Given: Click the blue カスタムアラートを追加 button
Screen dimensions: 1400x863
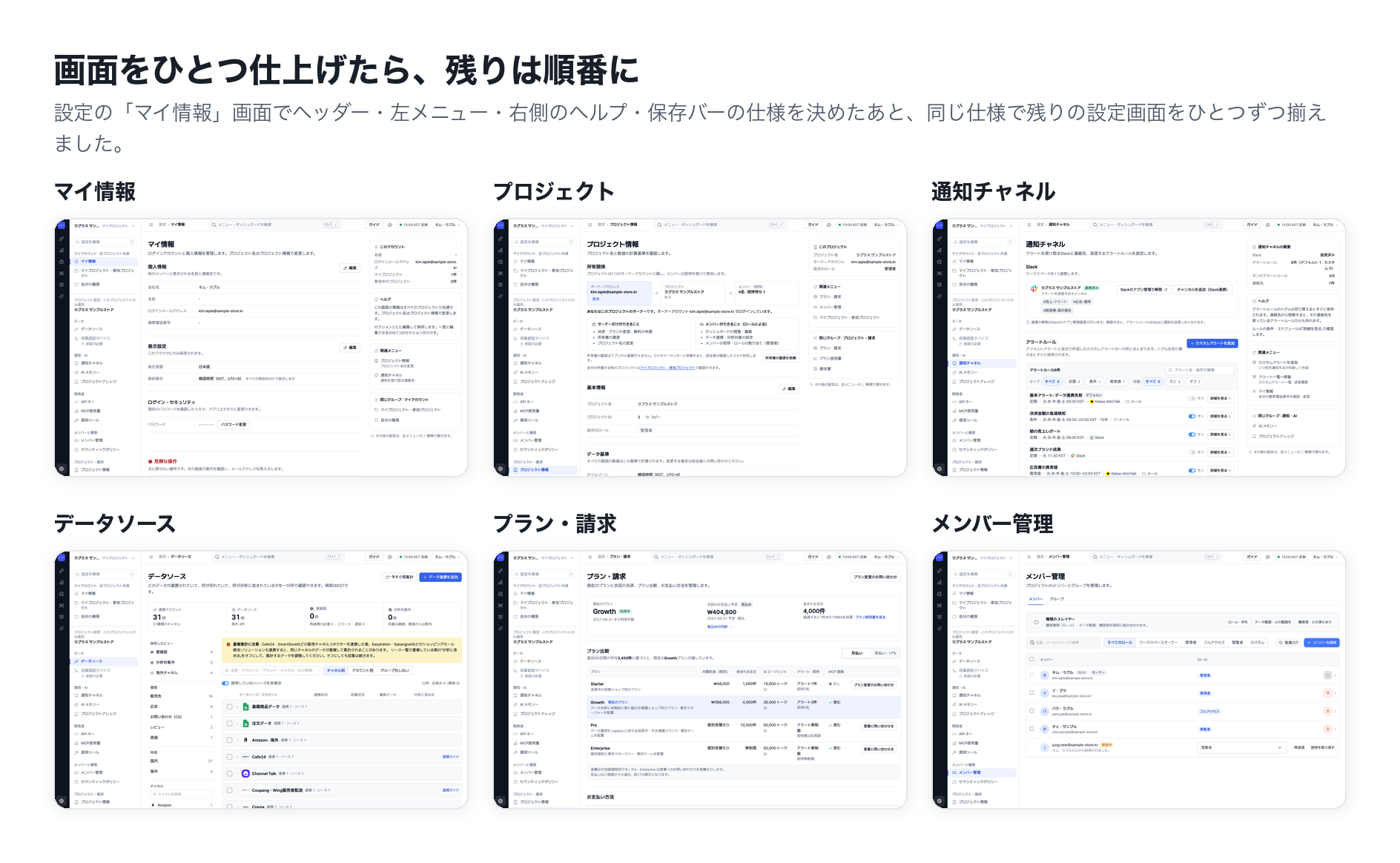Looking at the screenshot, I should 1212,343.
